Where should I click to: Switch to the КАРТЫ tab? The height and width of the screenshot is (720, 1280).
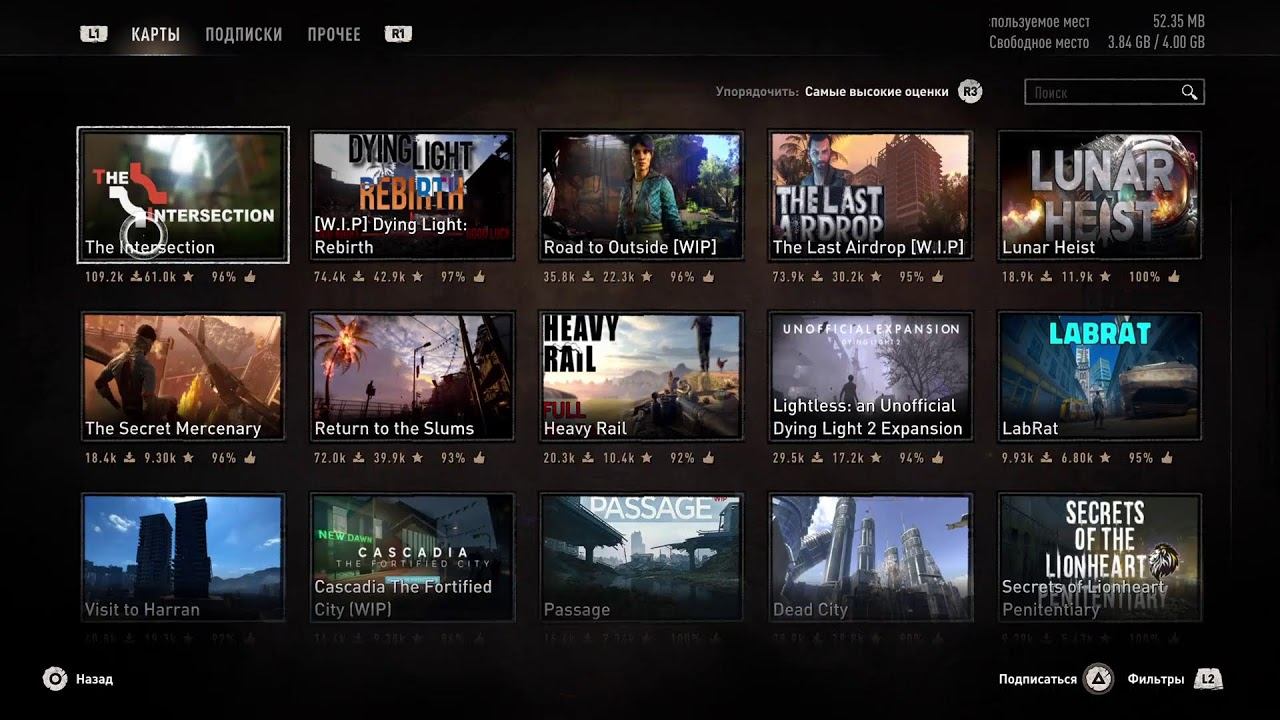(x=155, y=34)
